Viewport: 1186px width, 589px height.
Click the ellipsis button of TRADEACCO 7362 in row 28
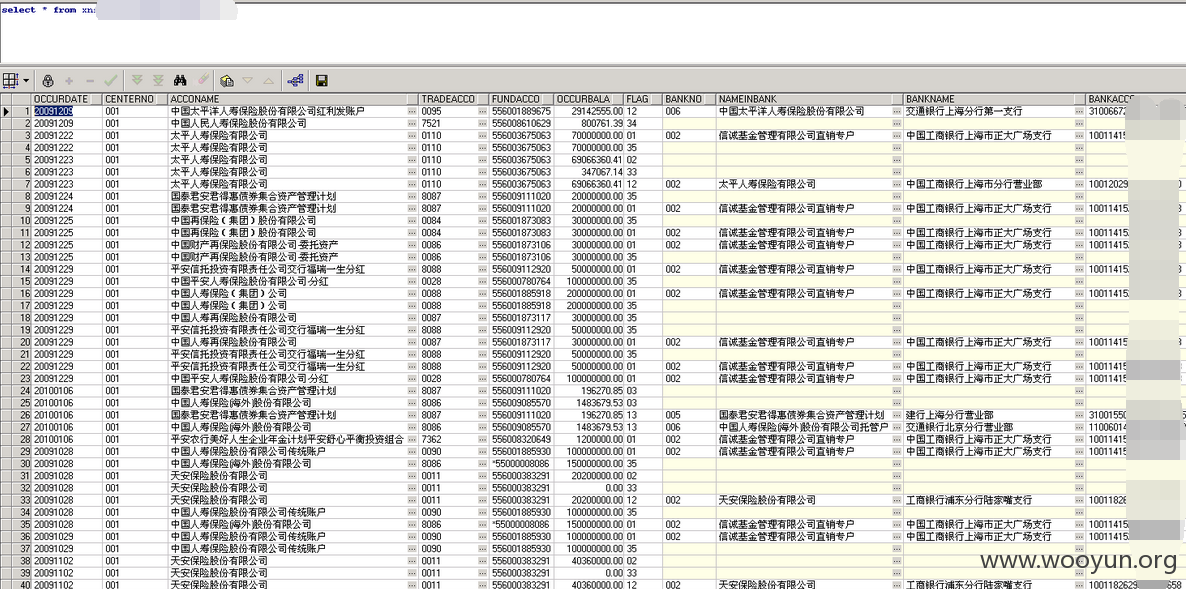(x=483, y=439)
